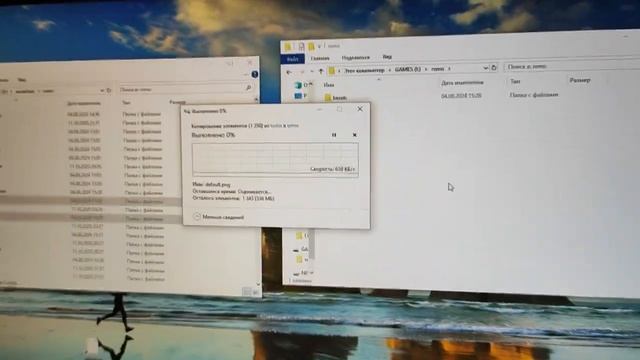Go forward in right Explorer window
Screen dimensions: 640x360
(302, 72)
